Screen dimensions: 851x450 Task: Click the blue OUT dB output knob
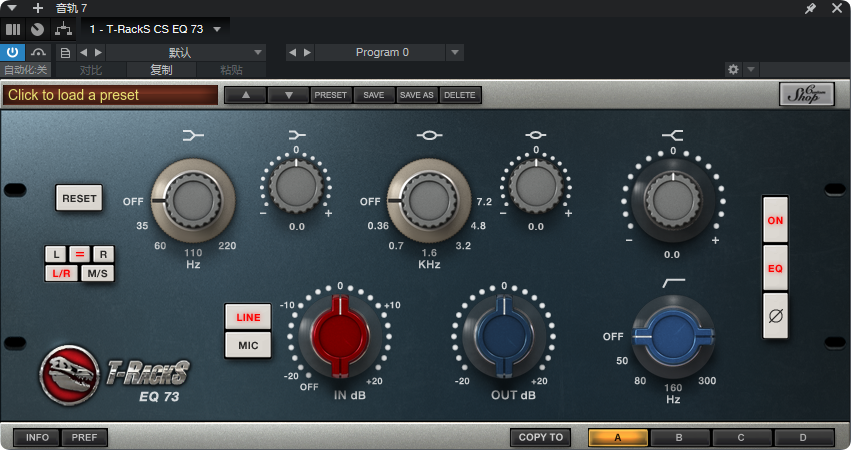(x=504, y=336)
